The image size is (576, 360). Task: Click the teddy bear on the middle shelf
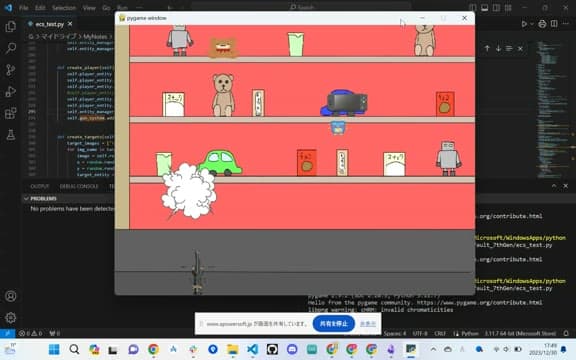click(x=223, y=95)
